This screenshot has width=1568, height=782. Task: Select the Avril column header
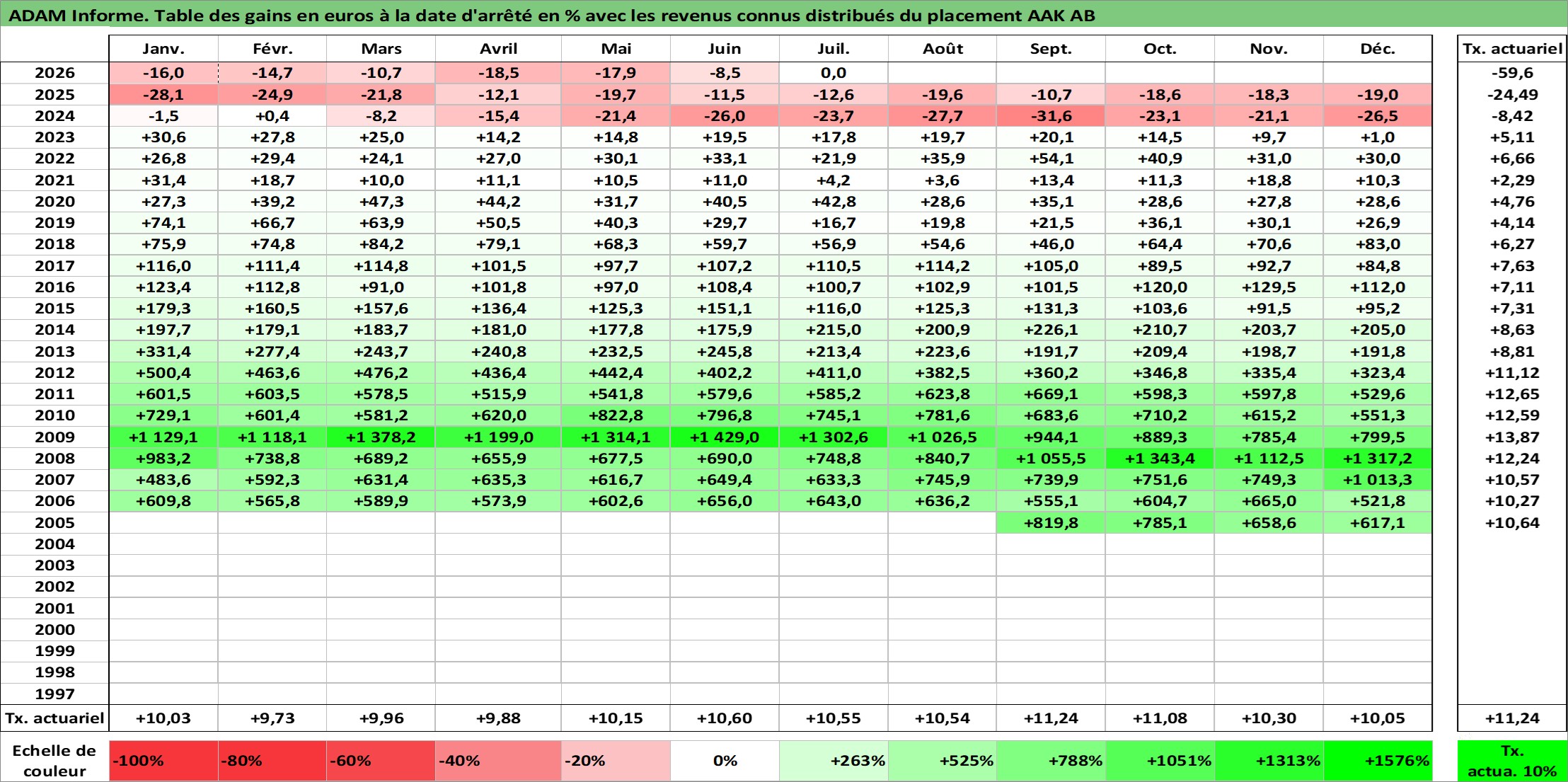pyautogui.click(x=498, y=49)
